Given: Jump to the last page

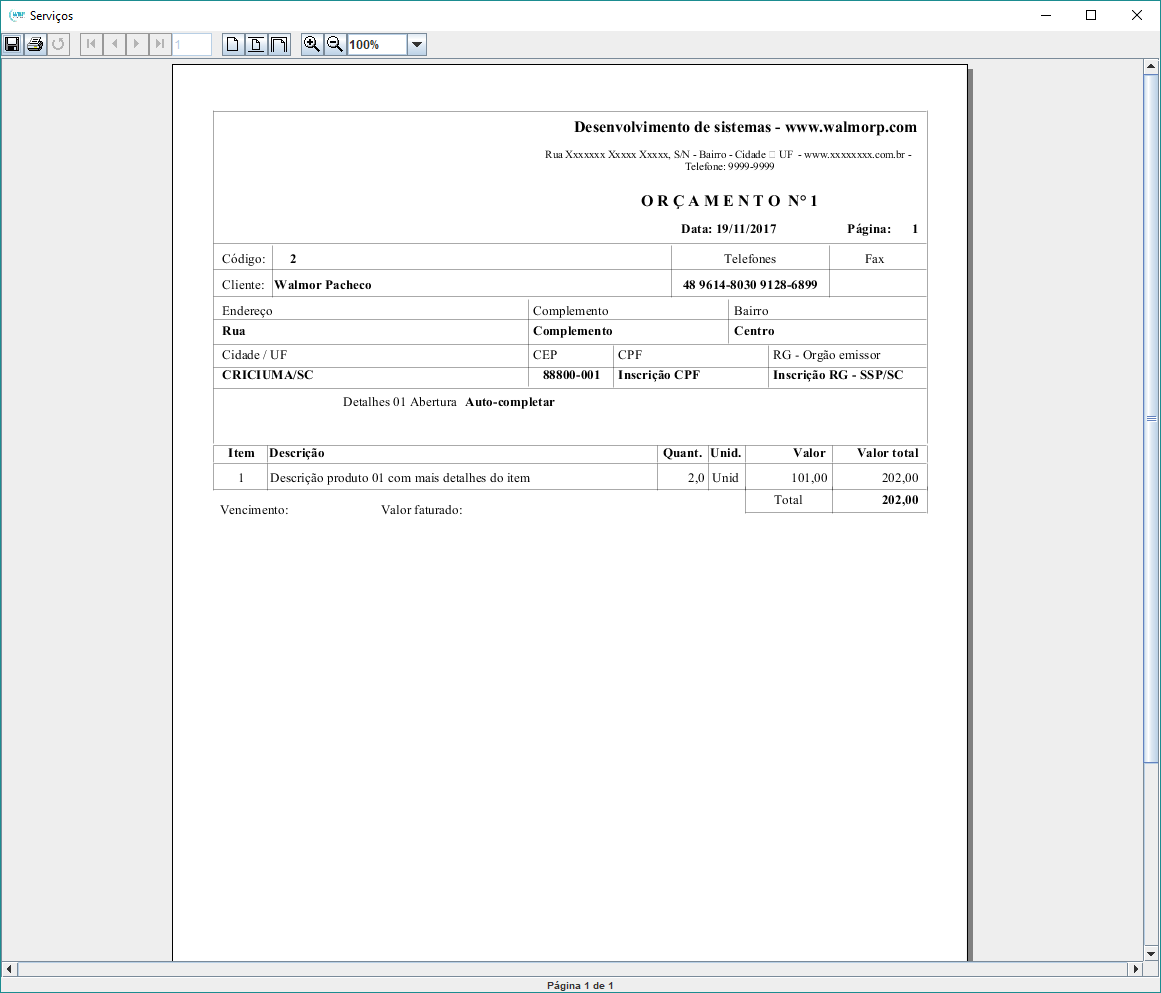Looking at the screenshot, I should (160, 44).
